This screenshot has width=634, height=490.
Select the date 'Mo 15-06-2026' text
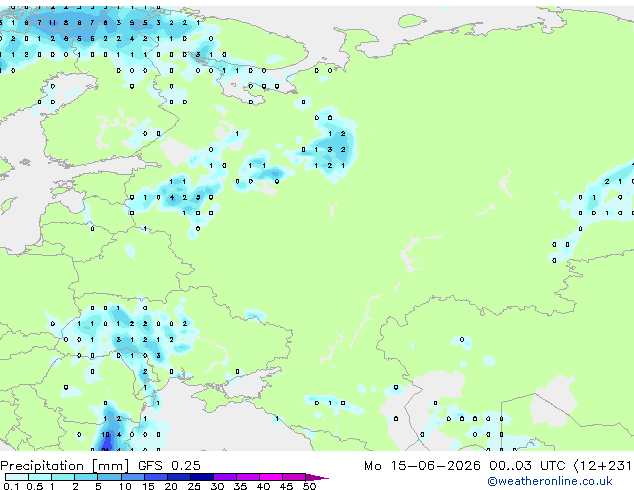pos(422,466)
